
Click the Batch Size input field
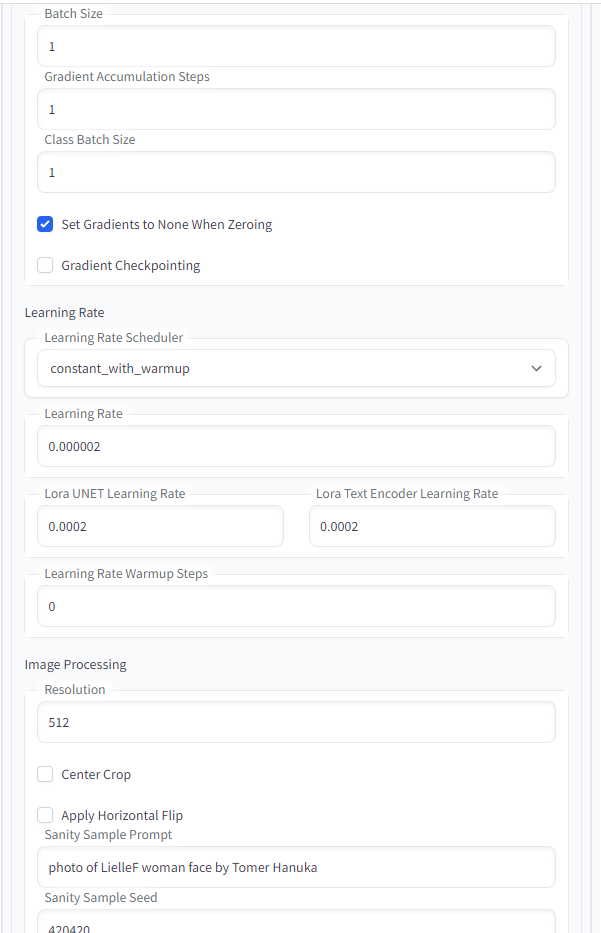pos(296,45)
